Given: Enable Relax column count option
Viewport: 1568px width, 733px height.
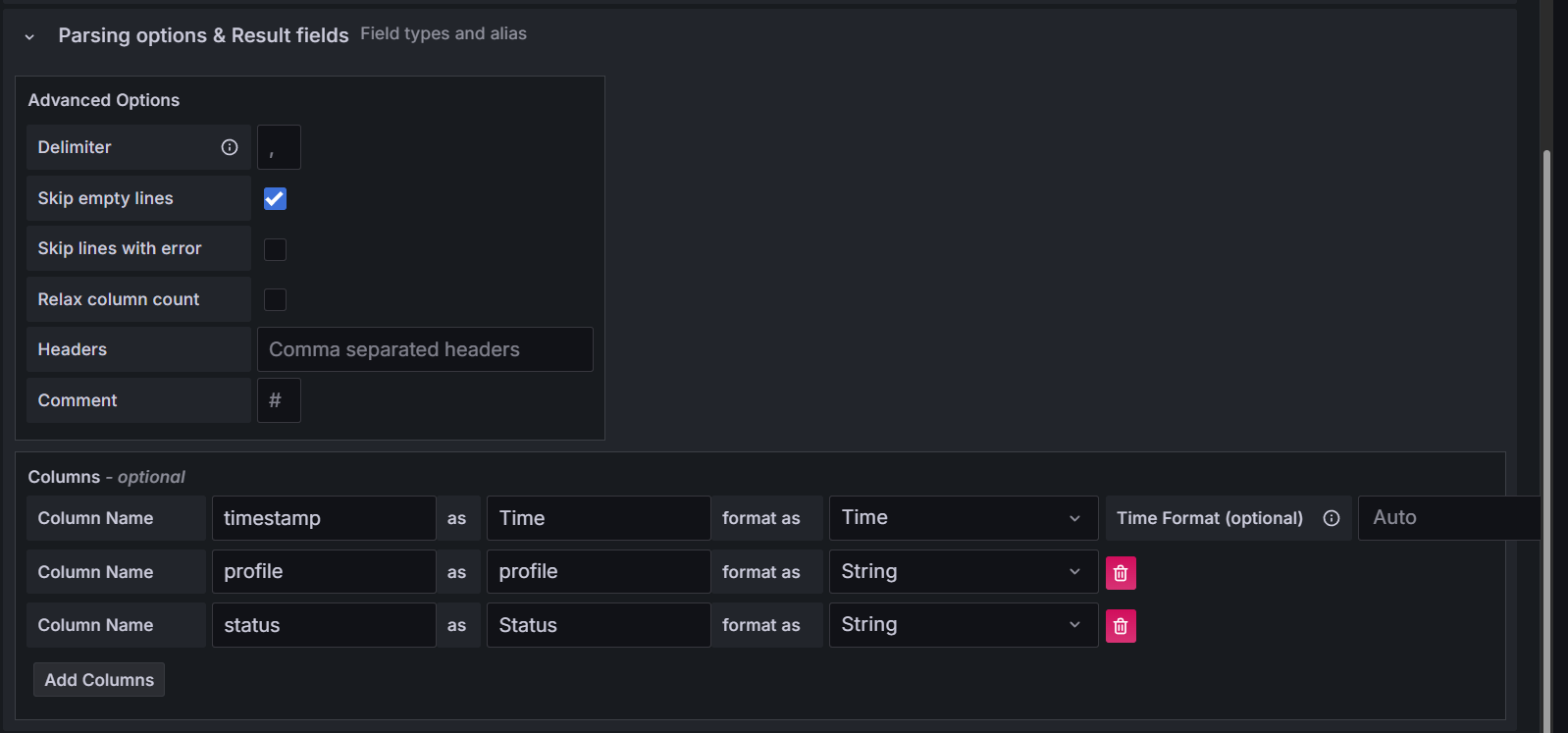Looking at the screenshot, I should (x=276, y=299).
